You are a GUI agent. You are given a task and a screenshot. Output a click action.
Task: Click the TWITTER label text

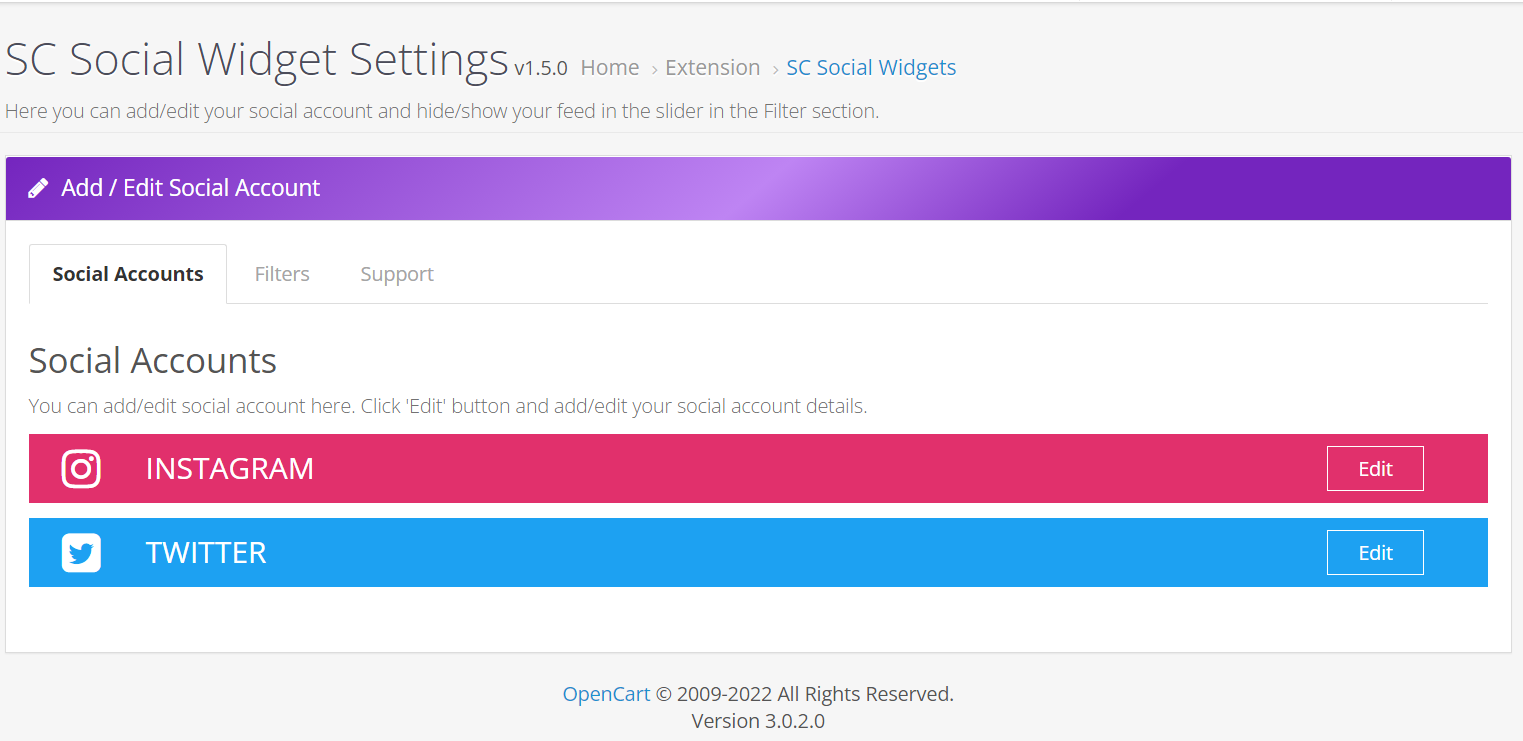(x=206, y=553)
